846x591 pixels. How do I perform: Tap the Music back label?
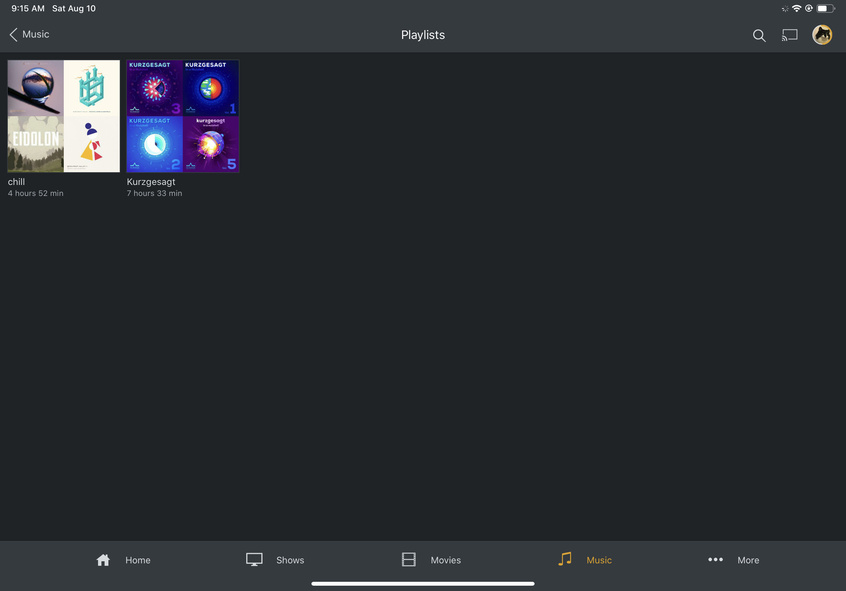pyautogui.click(x=36, y=35)
